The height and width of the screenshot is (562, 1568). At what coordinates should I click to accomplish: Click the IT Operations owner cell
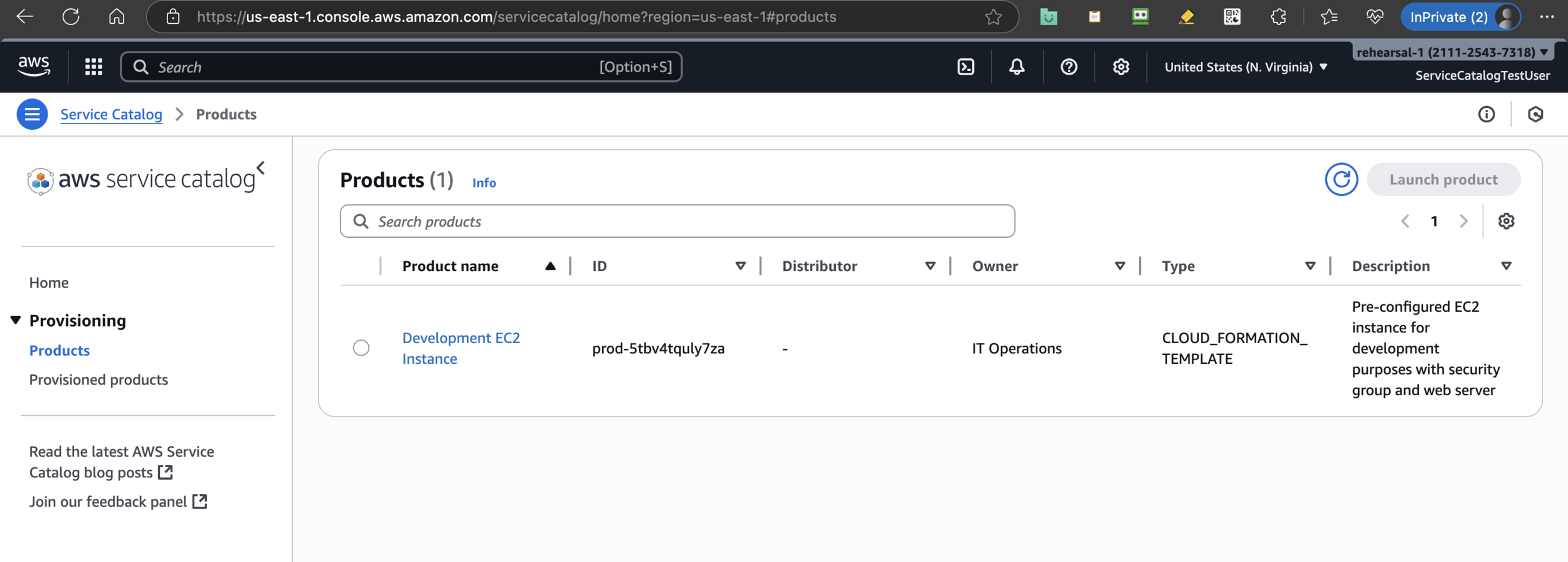click(1017, 348)
